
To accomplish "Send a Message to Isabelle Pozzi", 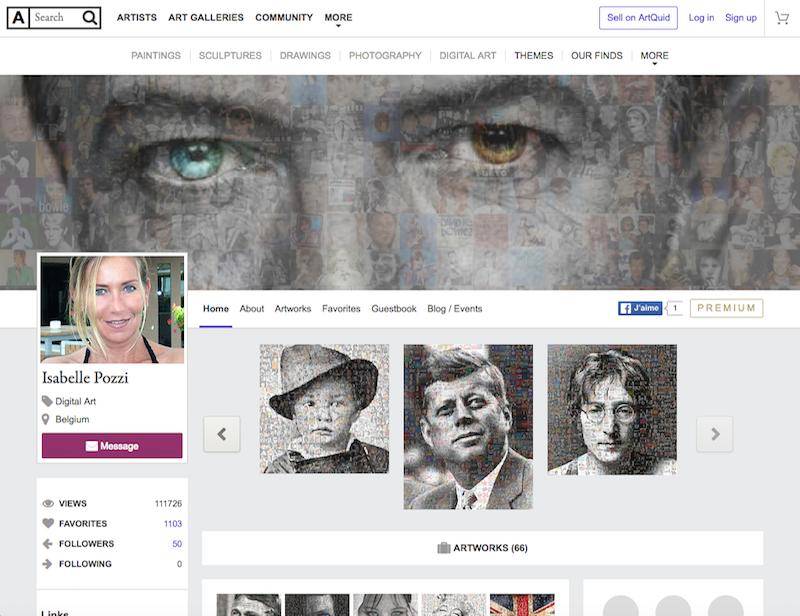I will point(112,446).
